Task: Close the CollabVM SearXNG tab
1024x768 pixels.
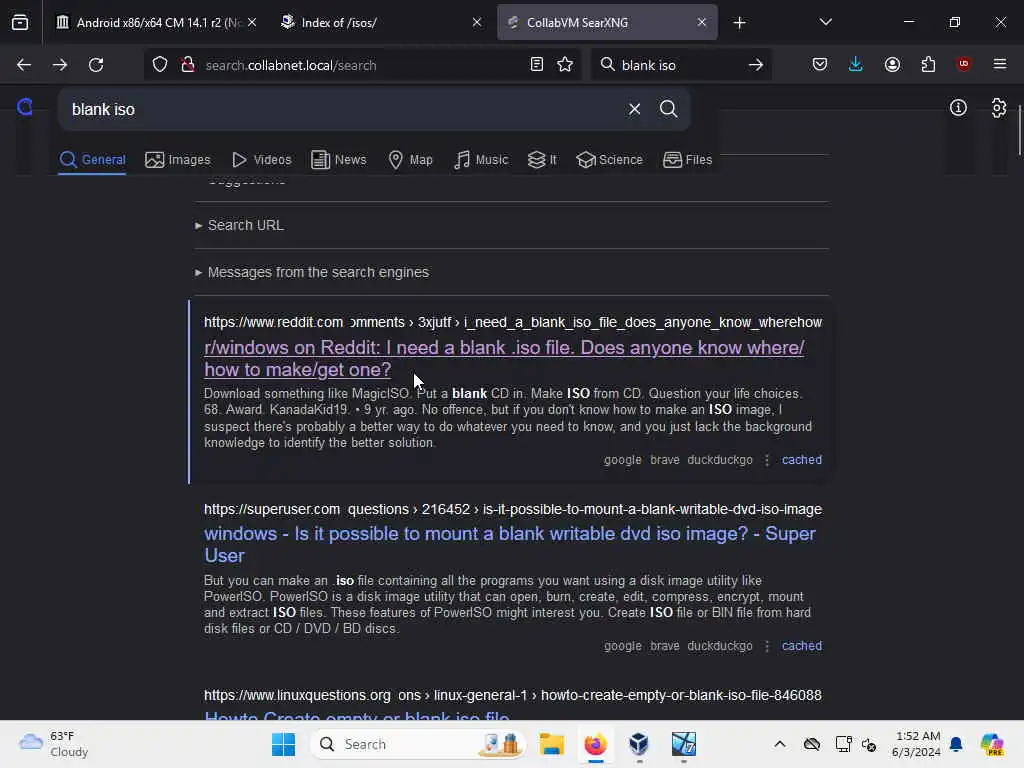Action: pyautogui.click(x=701, y=22)
